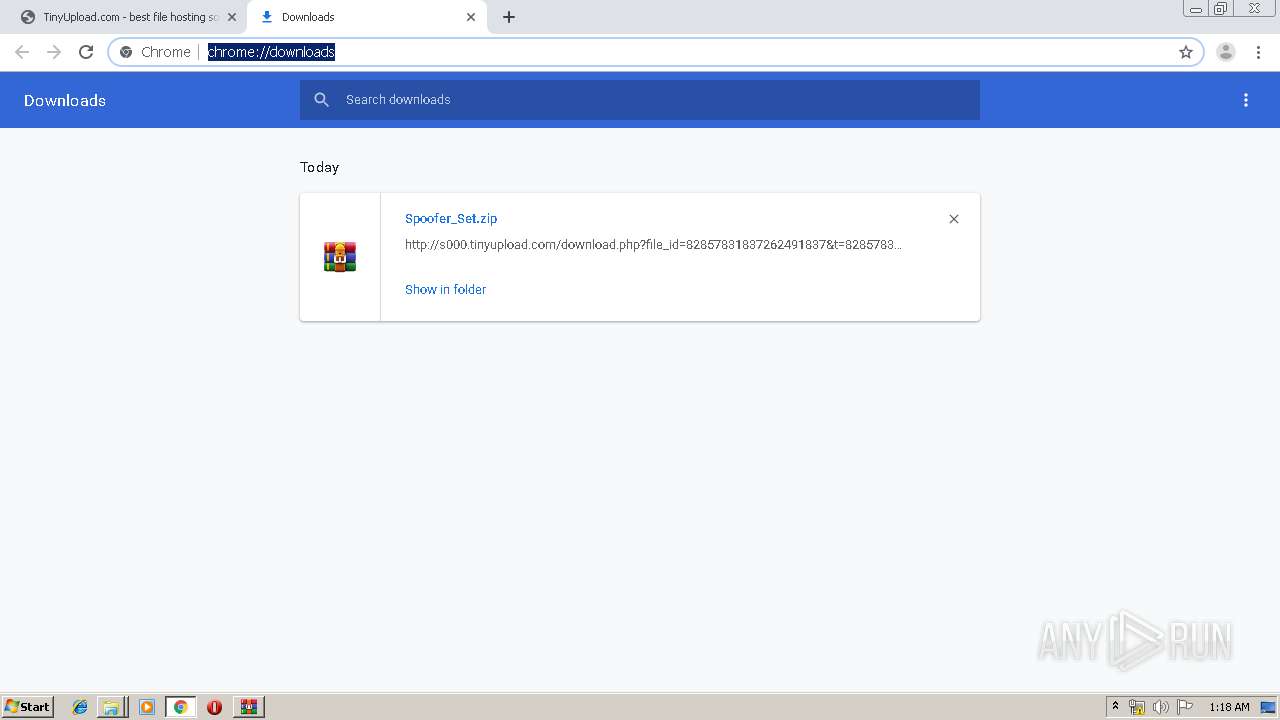
Task: Click the 1:18 AM clock
Action: pos(1229,707)
